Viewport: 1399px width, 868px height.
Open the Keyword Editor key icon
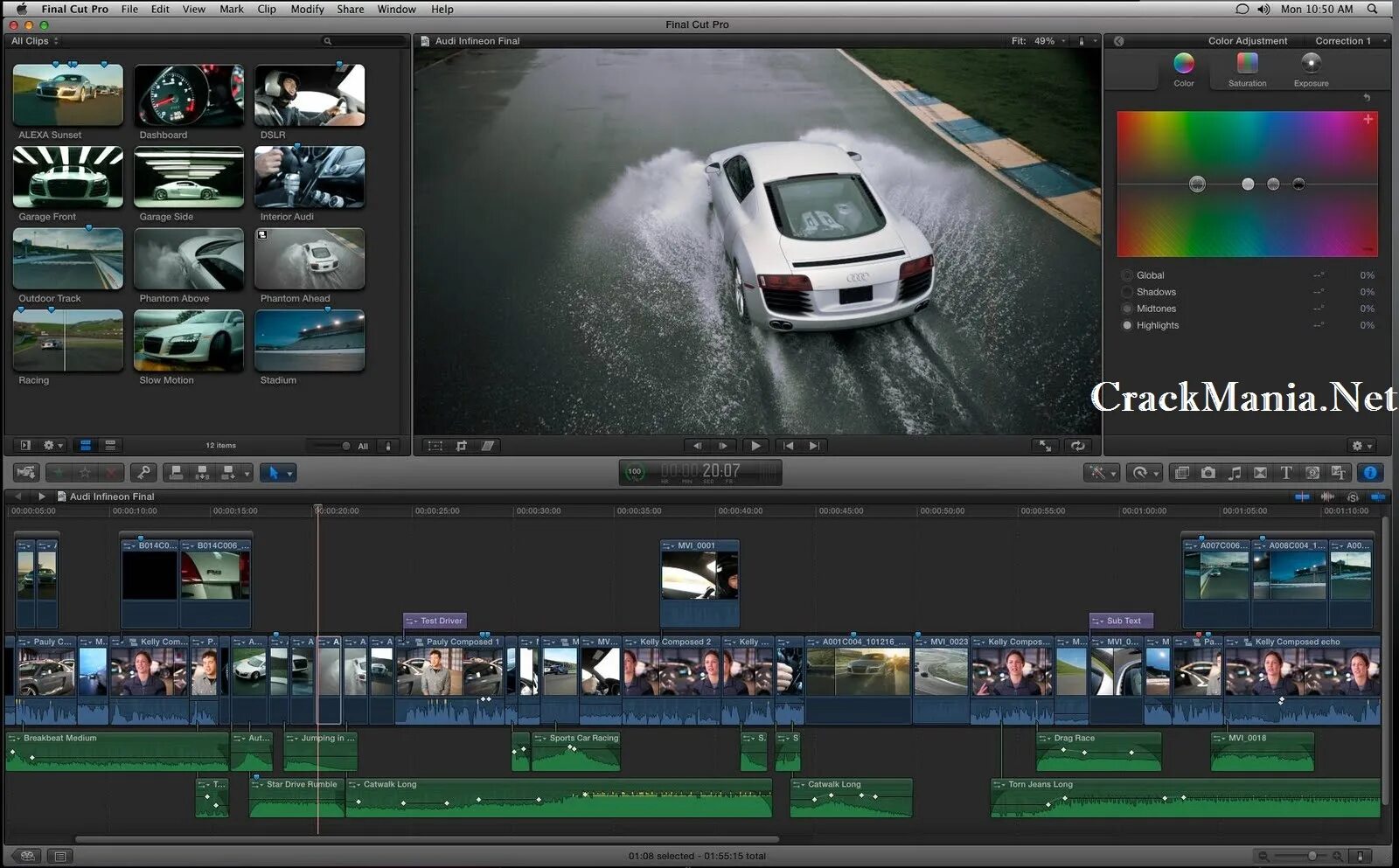point(143,473)
